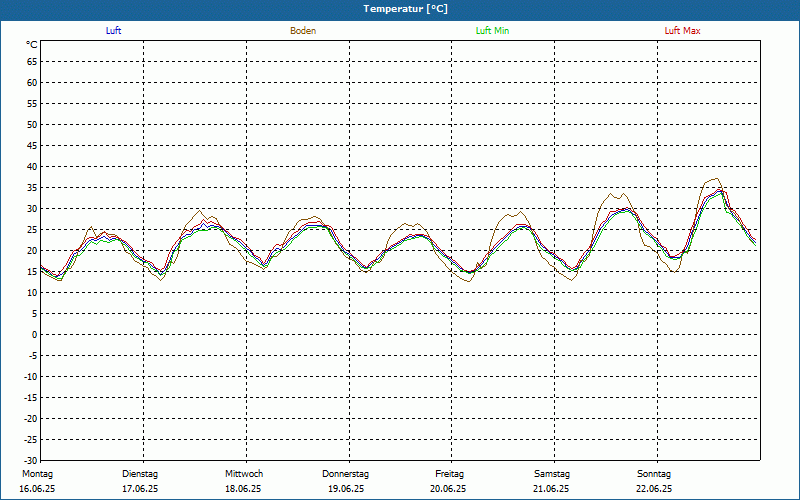Click the 65 value on the y-axis
This screenshot has width=800, height=500.
tap(32, 61)
